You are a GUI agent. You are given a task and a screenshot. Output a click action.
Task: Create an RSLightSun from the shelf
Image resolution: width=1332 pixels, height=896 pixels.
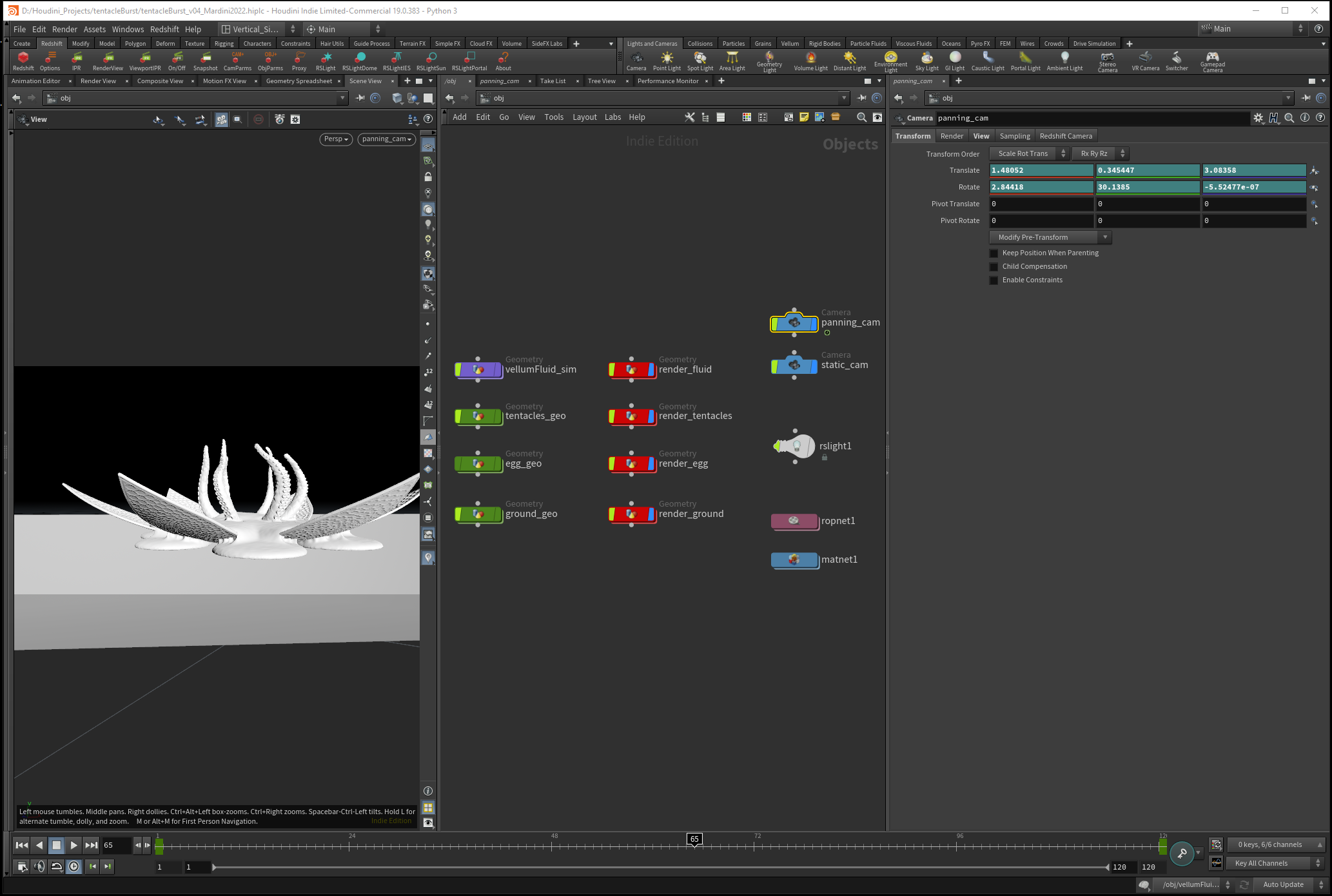(x=431, y=61)
